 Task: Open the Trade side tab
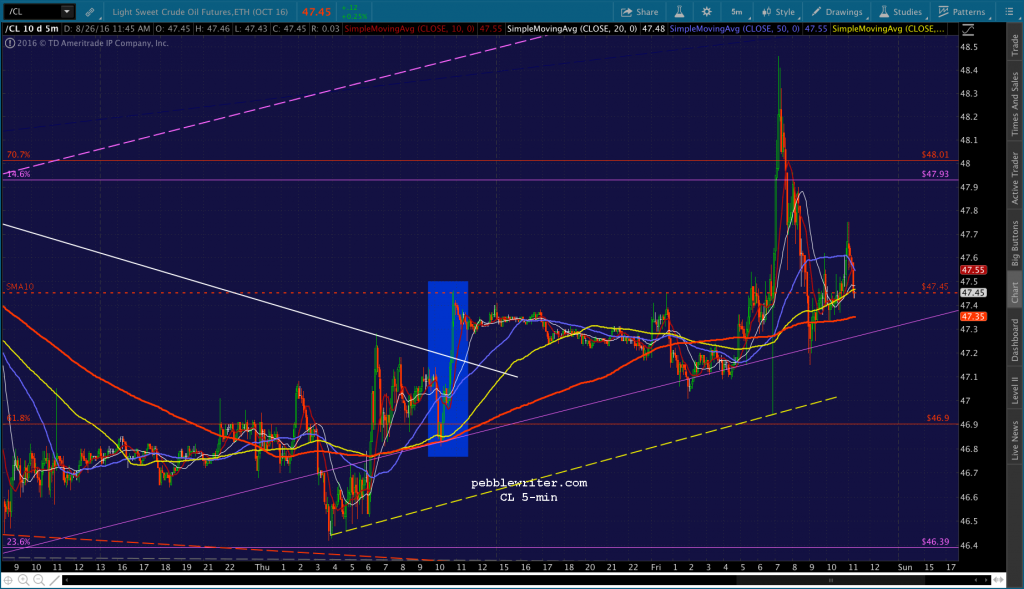click(x=1015, y=44)
